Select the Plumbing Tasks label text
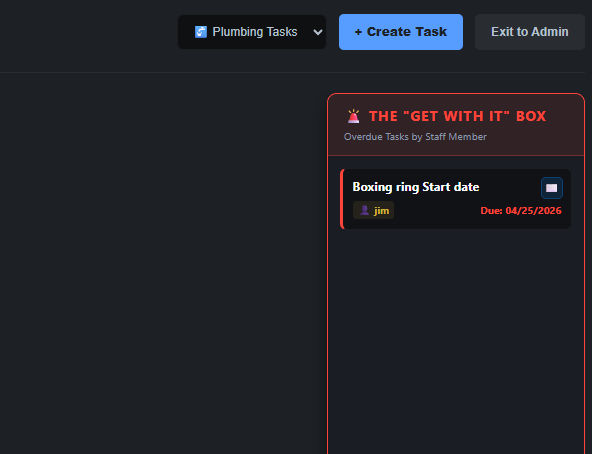592x454 pixels. tap(255, 32)
